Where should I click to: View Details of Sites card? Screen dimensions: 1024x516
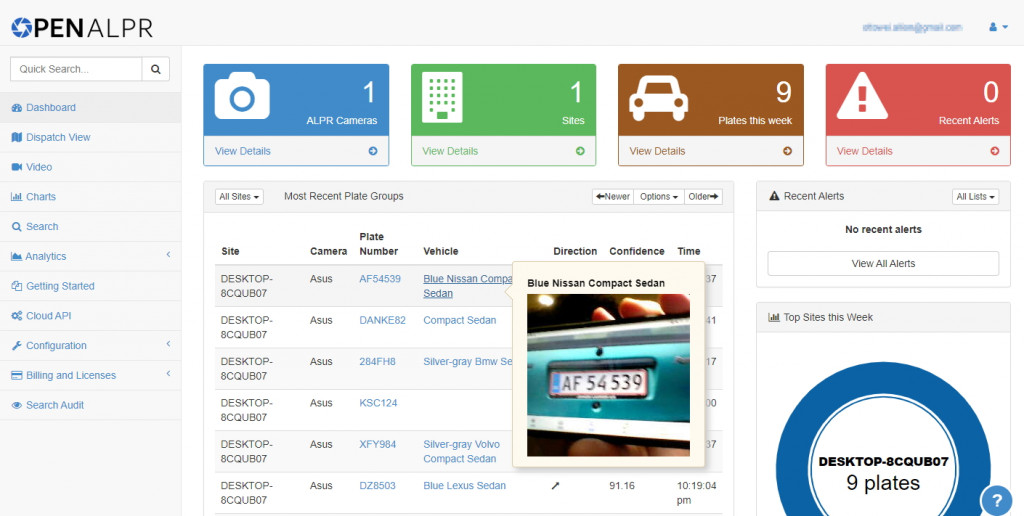click(450, 151)
